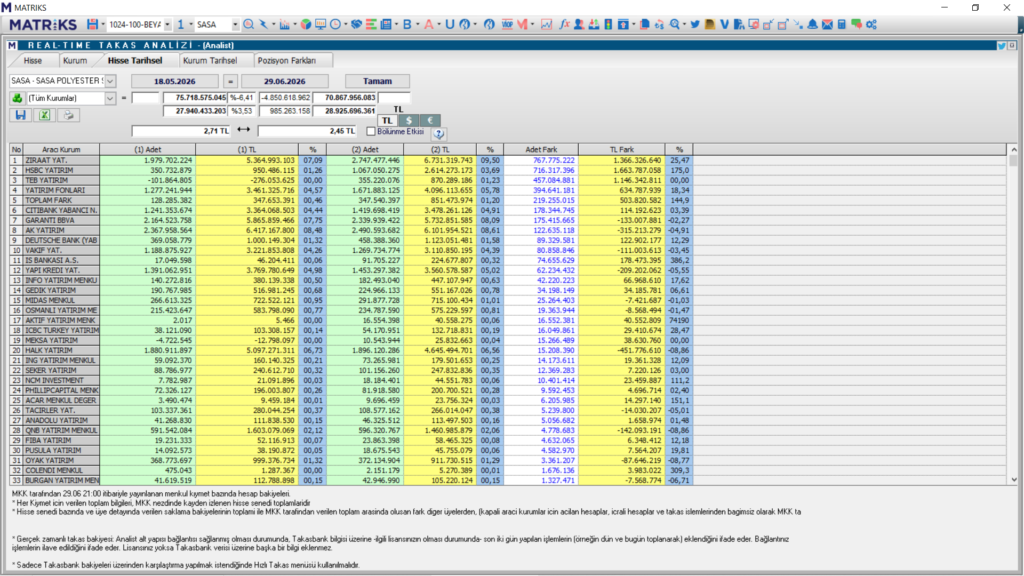Click the blue U toolbar icon

coord(449,24)
